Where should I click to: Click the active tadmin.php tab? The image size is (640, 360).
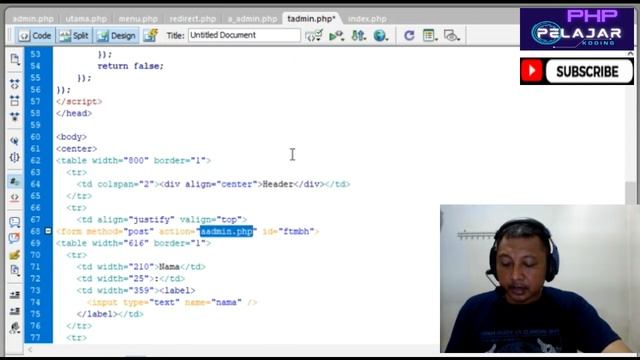311,19
